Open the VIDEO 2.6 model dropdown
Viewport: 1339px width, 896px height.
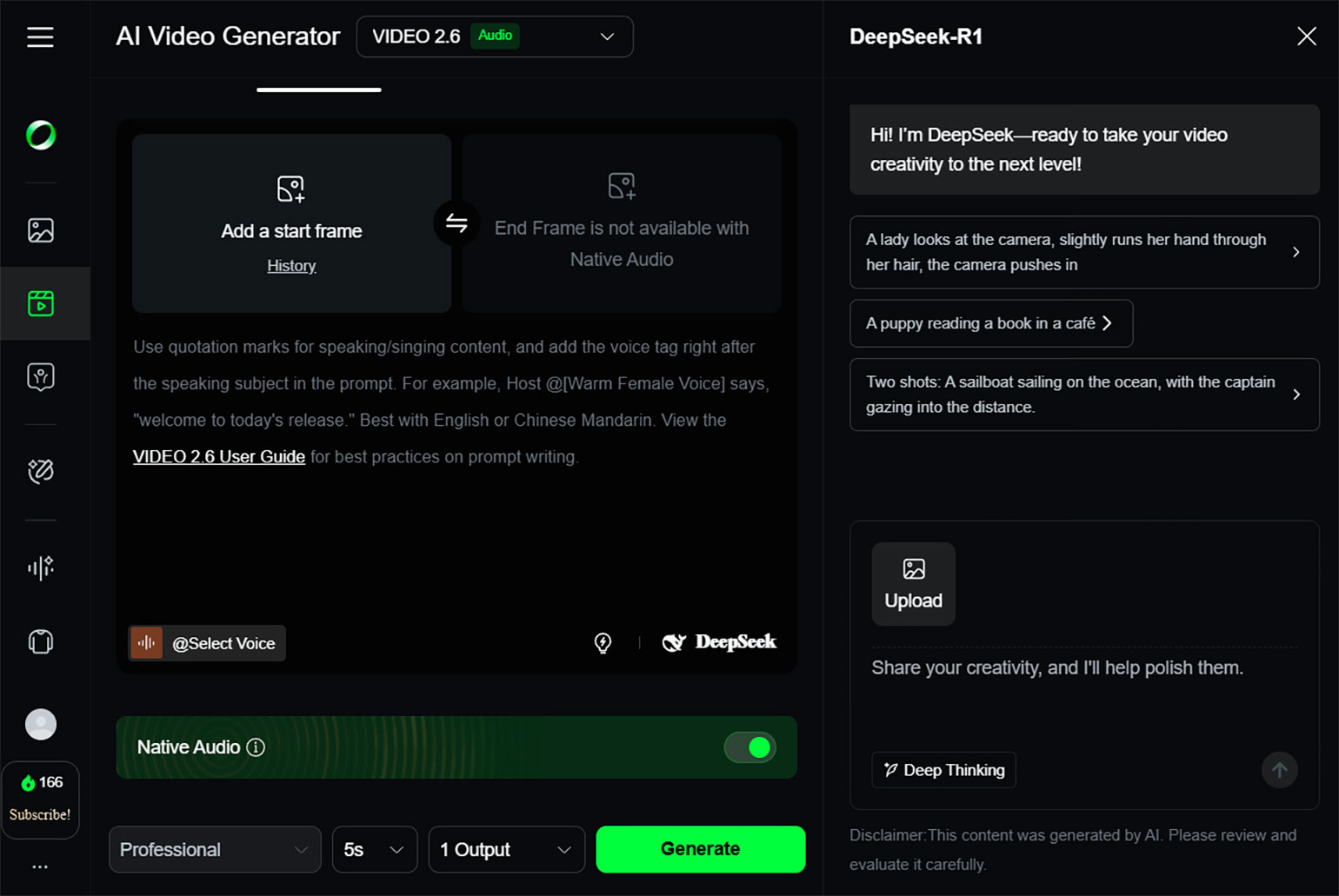point(494,37)
